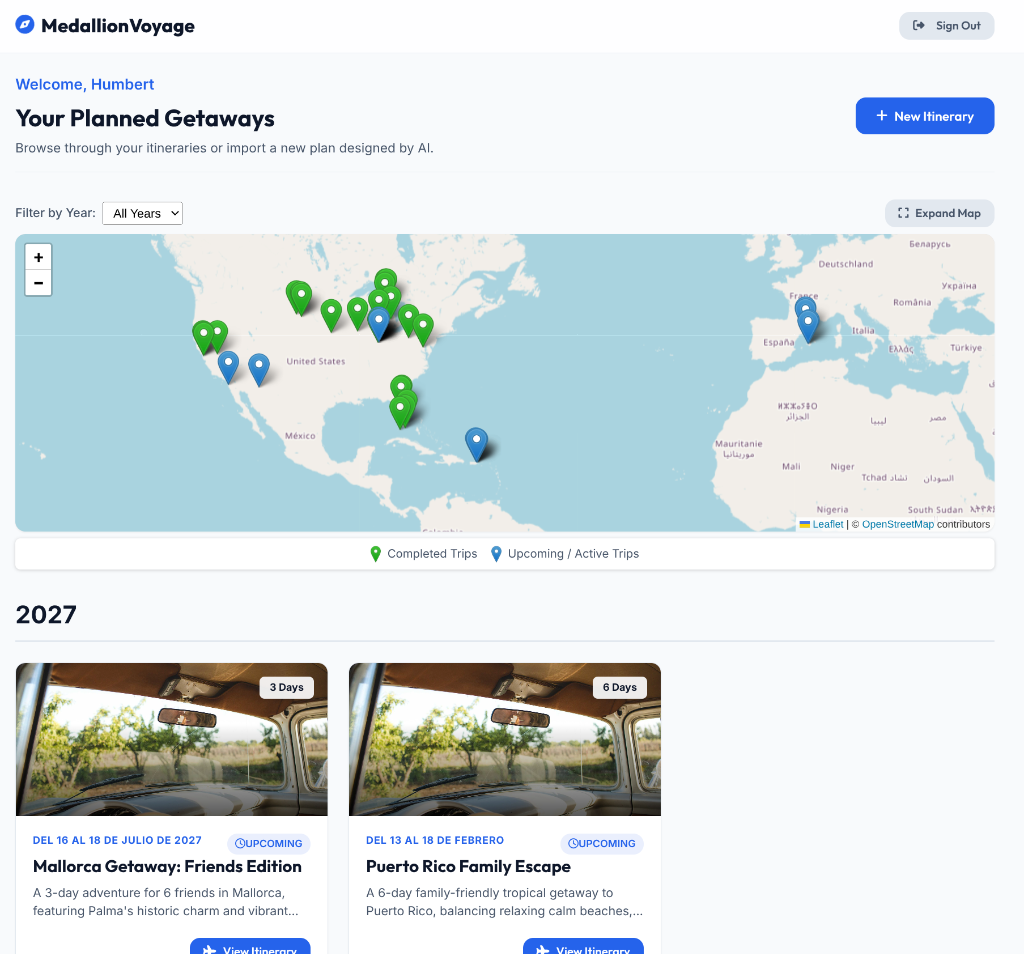1024x954 pixels.
Task: Select the blue marker on the California coast
Action: point(228,367)
